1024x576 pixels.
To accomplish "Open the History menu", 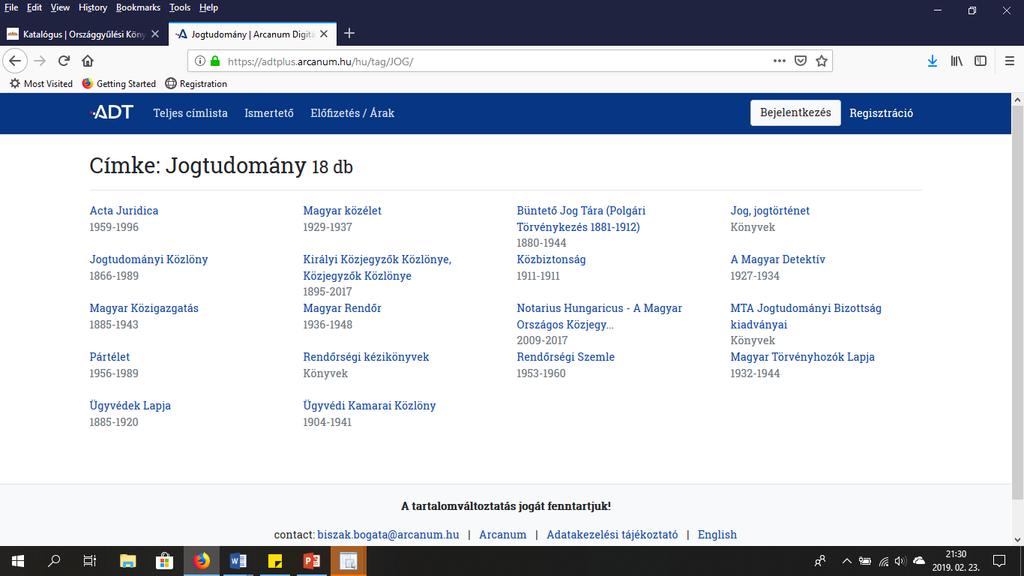I will (92, 8).
